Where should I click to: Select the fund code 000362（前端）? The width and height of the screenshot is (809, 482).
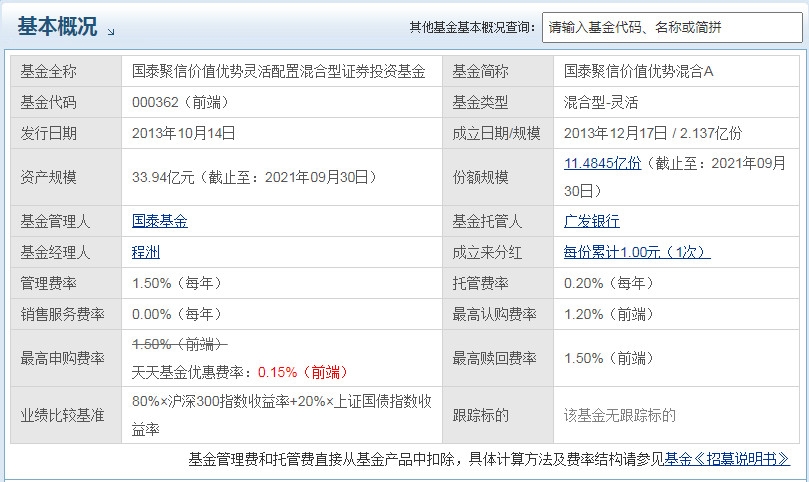pos(180,102)
